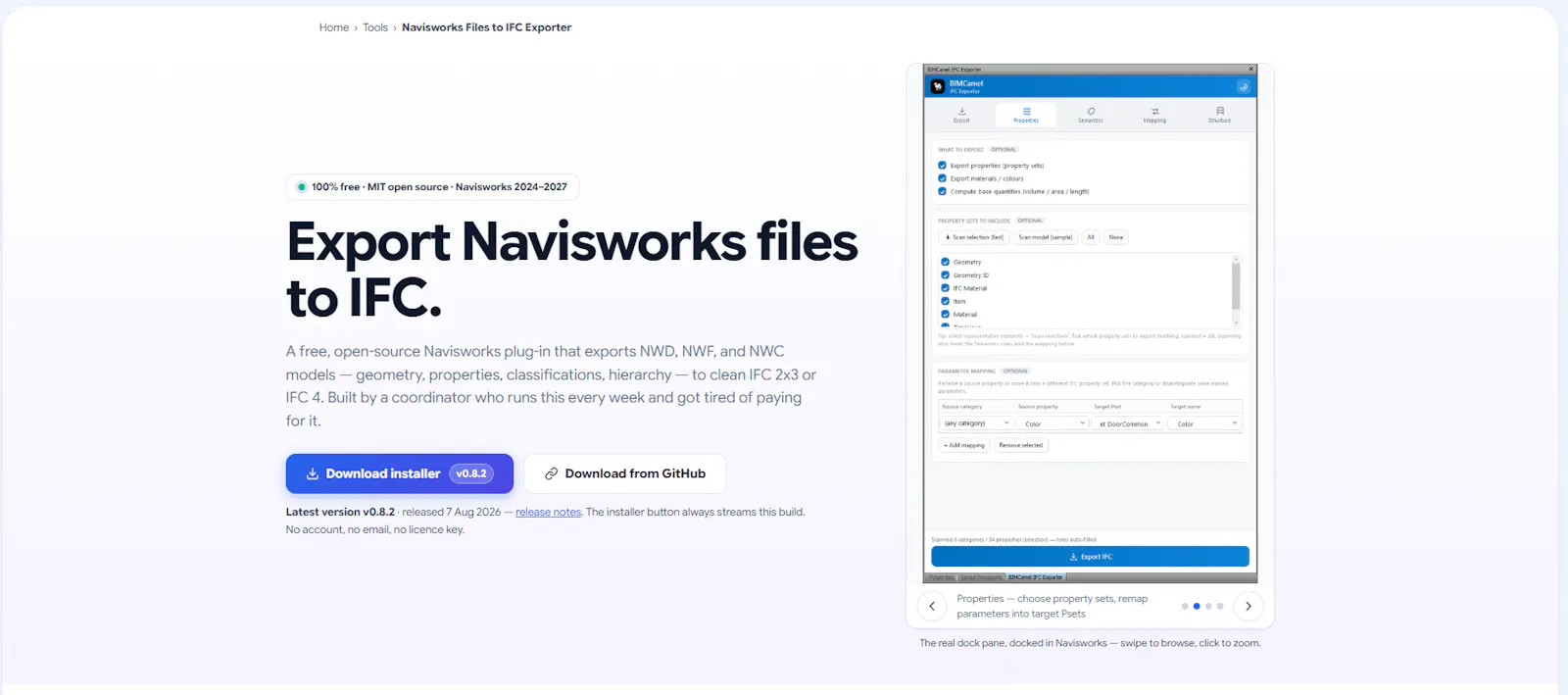Open the Target Pset DoorCommon dropdown
The image size is (1568, 695).
pyautogui.click(x=1128, y=423)
